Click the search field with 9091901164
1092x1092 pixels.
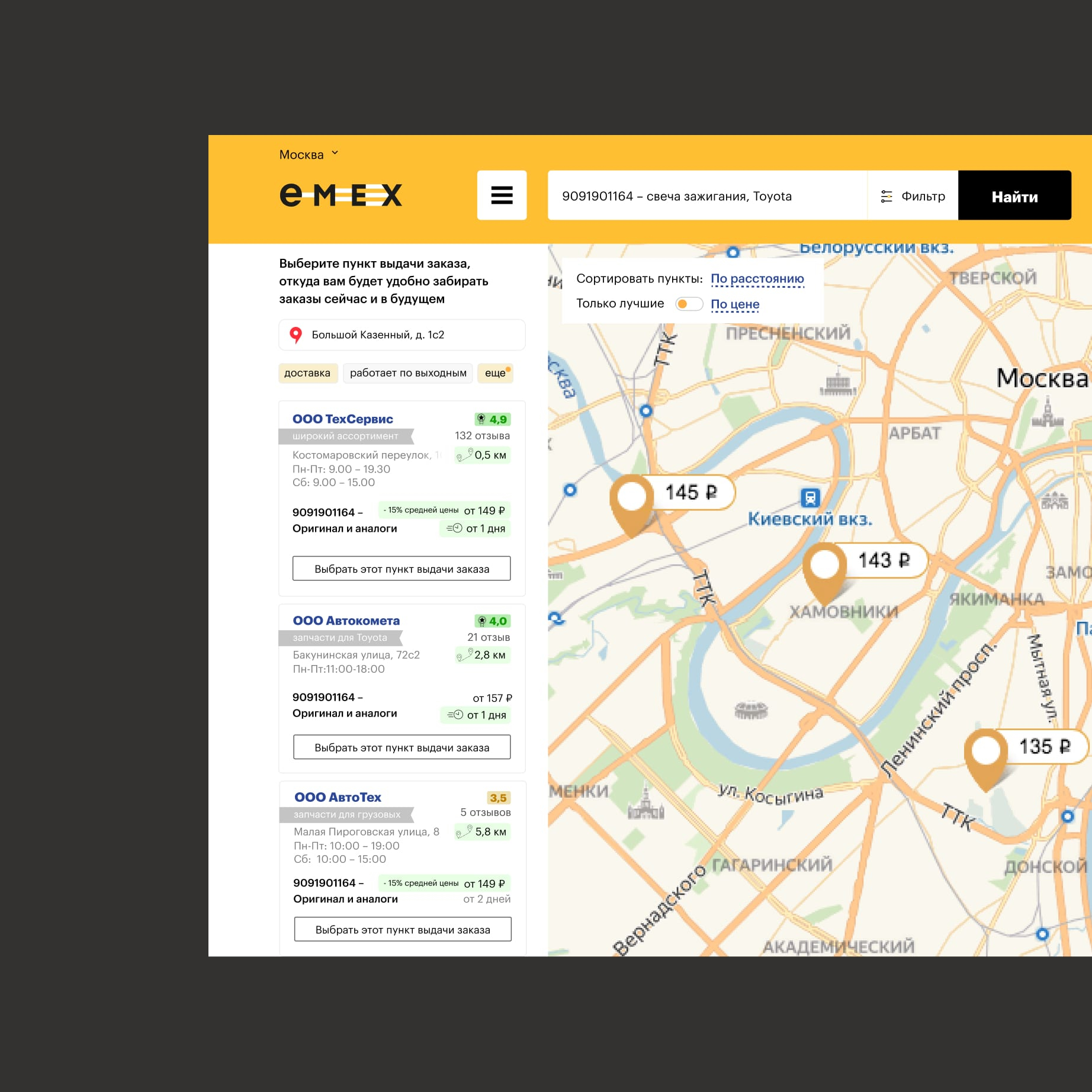[x=707, y=196]
